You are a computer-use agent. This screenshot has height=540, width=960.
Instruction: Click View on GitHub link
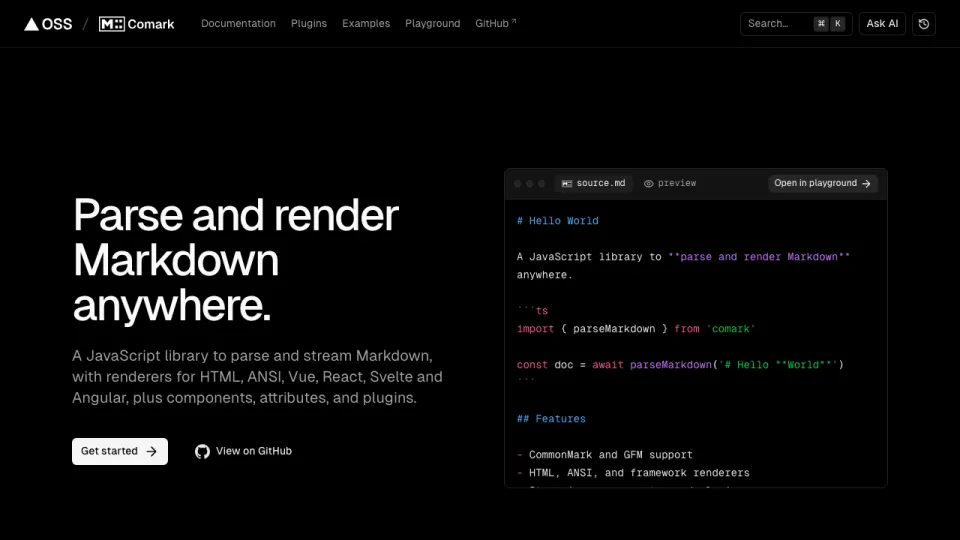(x=243, y=451)
